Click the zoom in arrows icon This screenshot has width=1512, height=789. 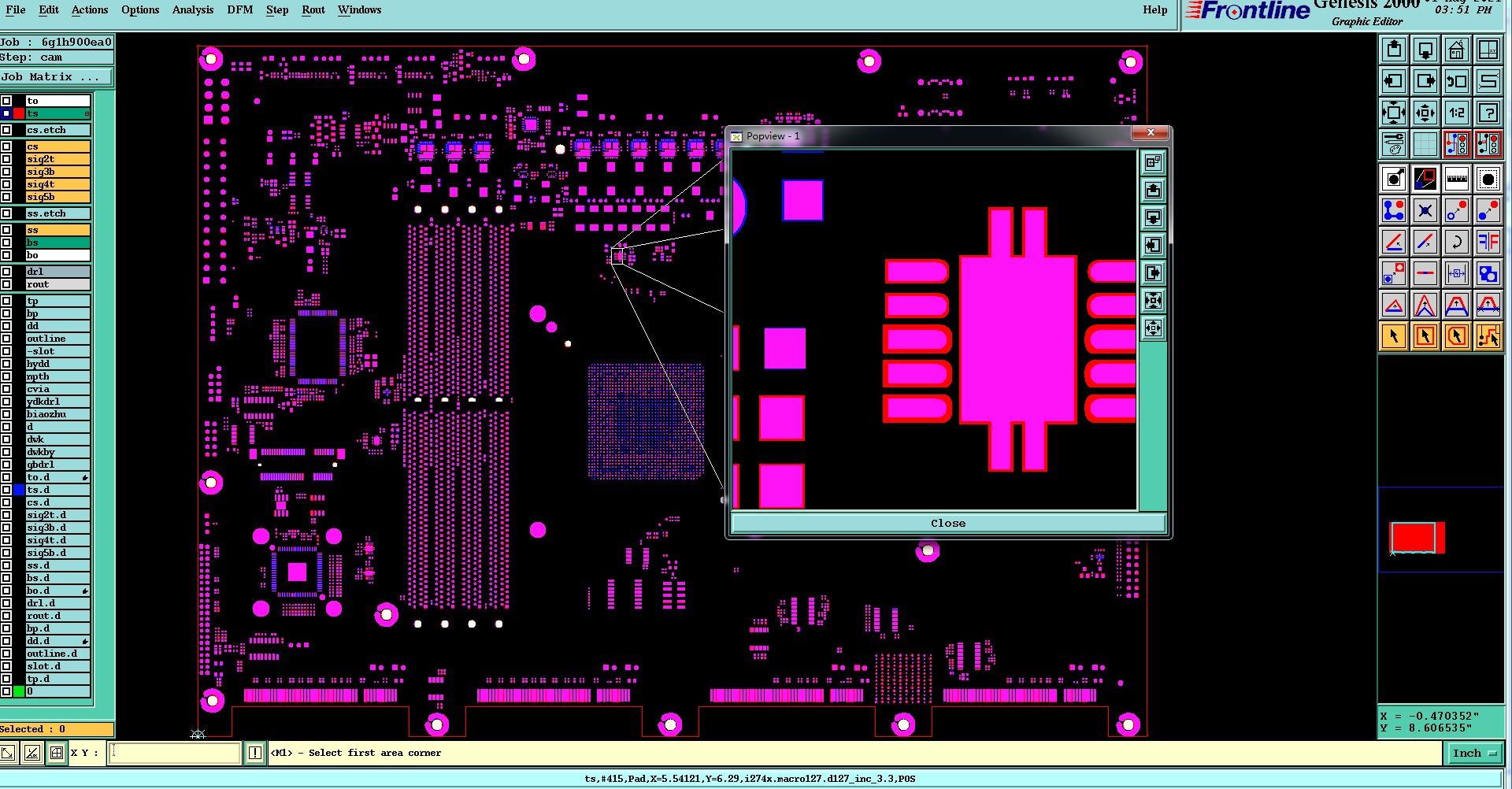pyautogui.click(x=1394, y=113)
